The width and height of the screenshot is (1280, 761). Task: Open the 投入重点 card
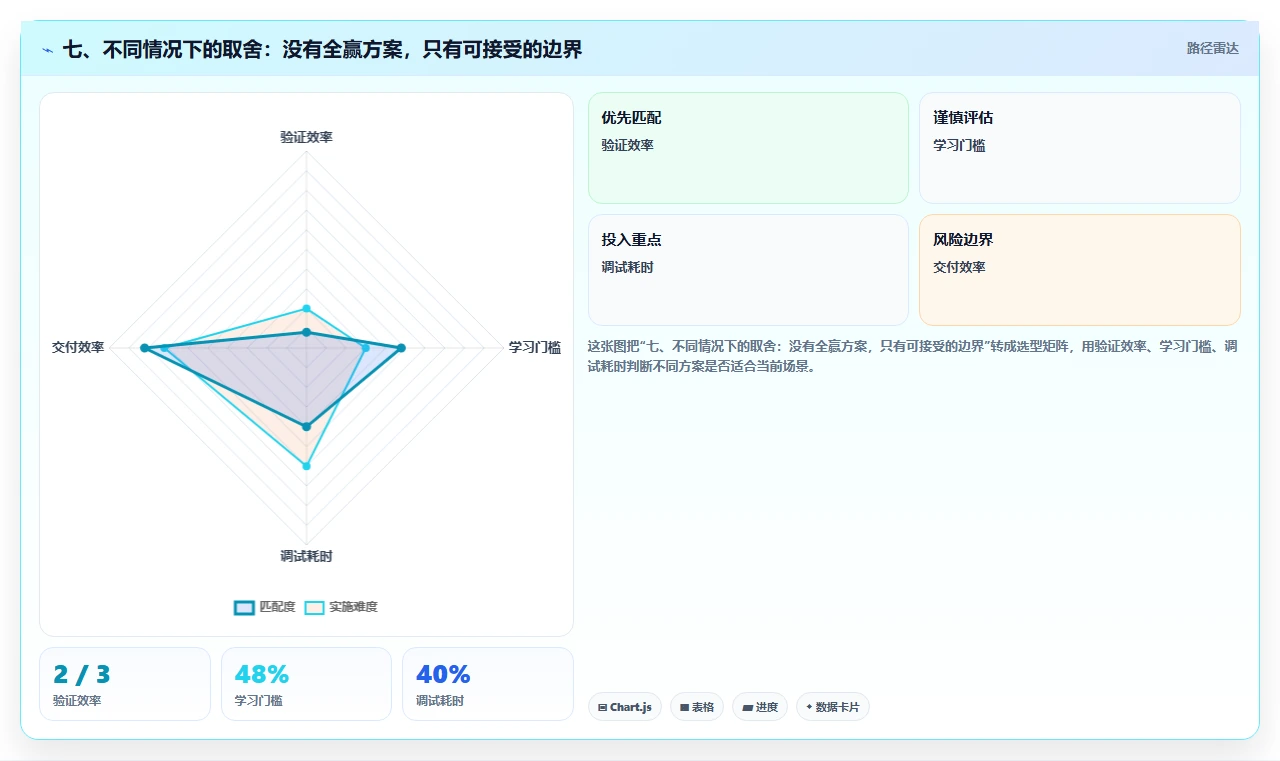748,270
